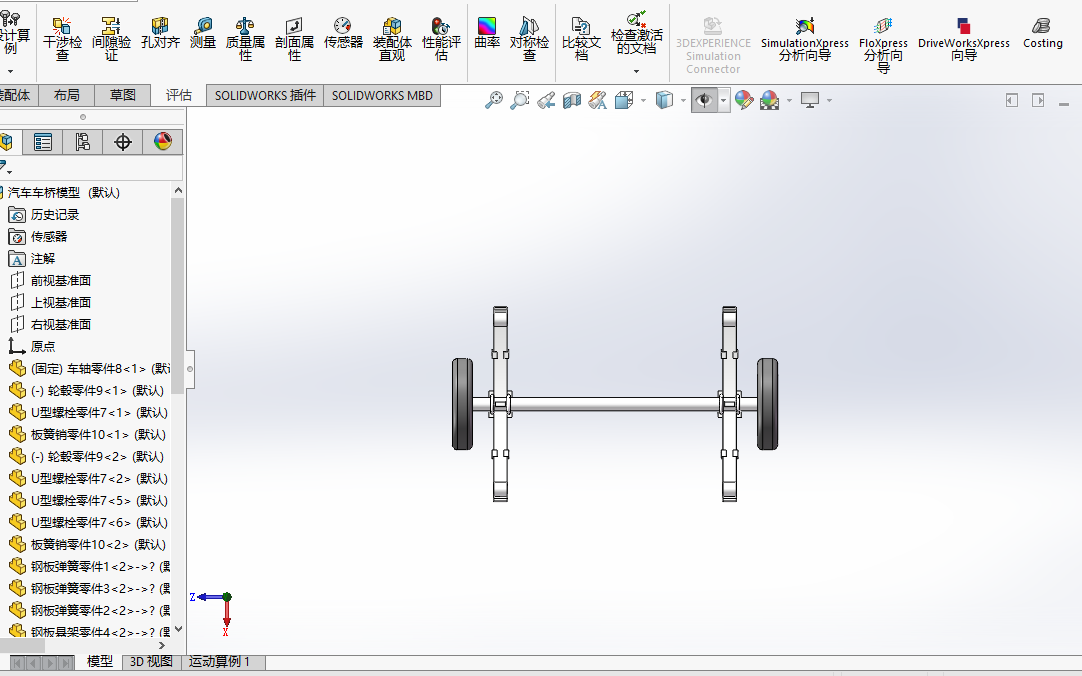Click Apply Scene icon
The image size is (1082, 676).
point(770,100)
